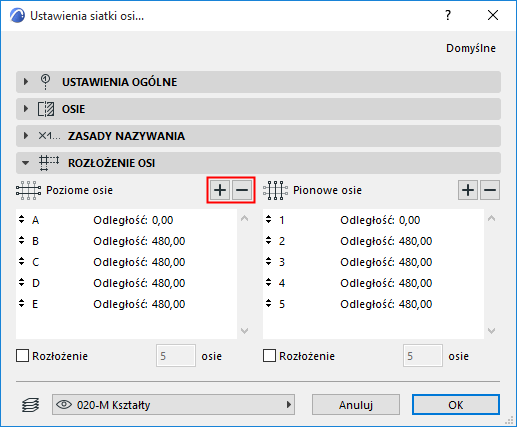Select axis 5 distance value 480,00

pyautogui.click(x=416, y=304)
